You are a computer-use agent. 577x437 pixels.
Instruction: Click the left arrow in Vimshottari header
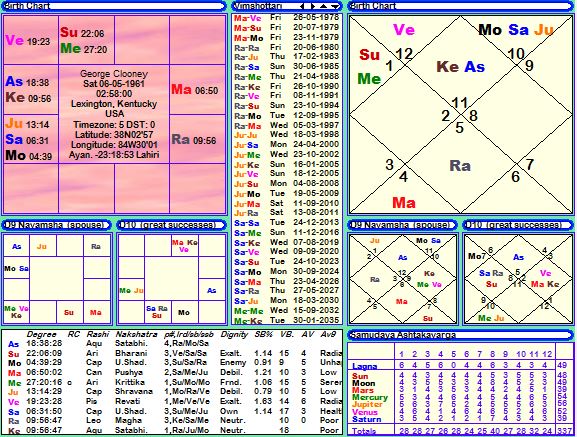tap(302, 6)
